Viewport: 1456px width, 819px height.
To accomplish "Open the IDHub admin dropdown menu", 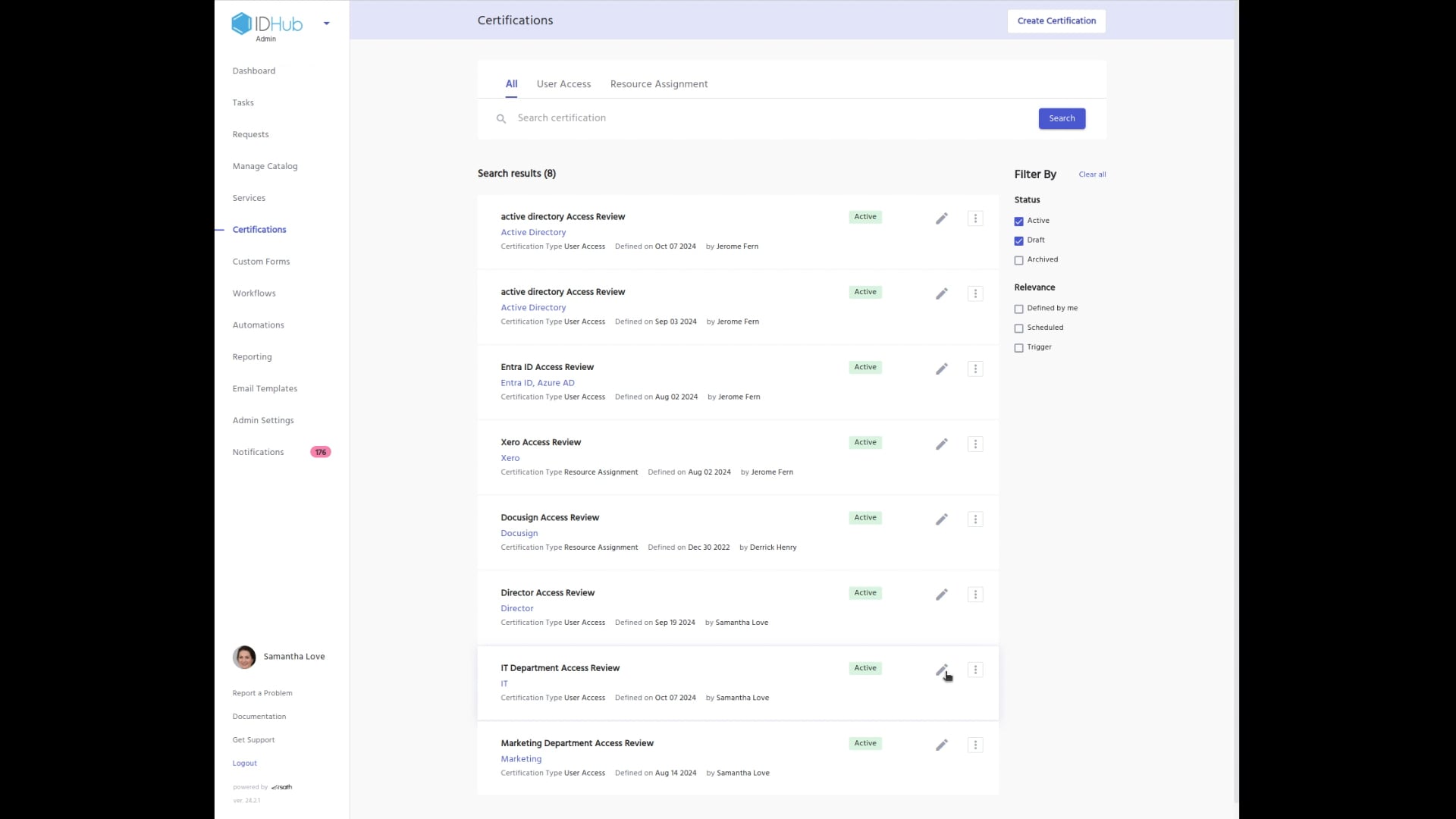I will 326,23.
